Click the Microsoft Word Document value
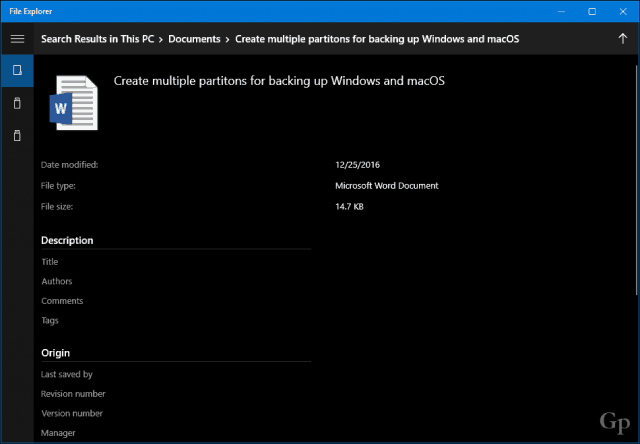Image resolution: width=640 pixels, height=444 pixels. [387, 186]
